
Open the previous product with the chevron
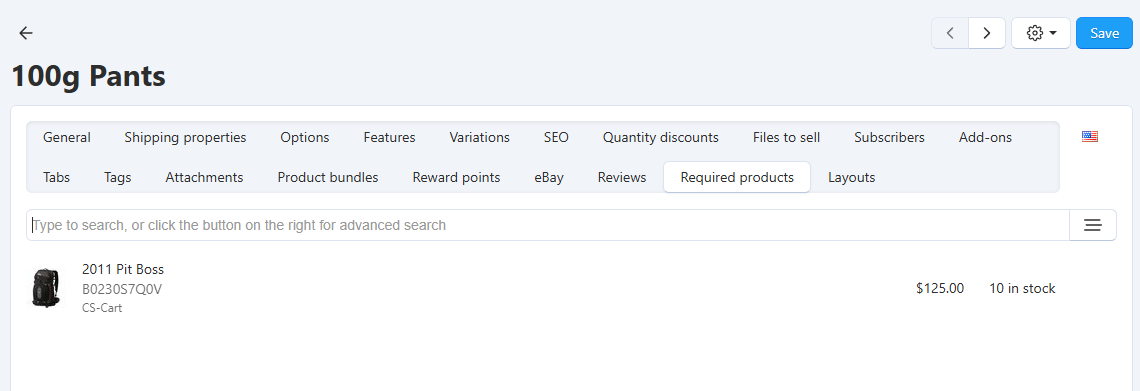coord(950,33)
